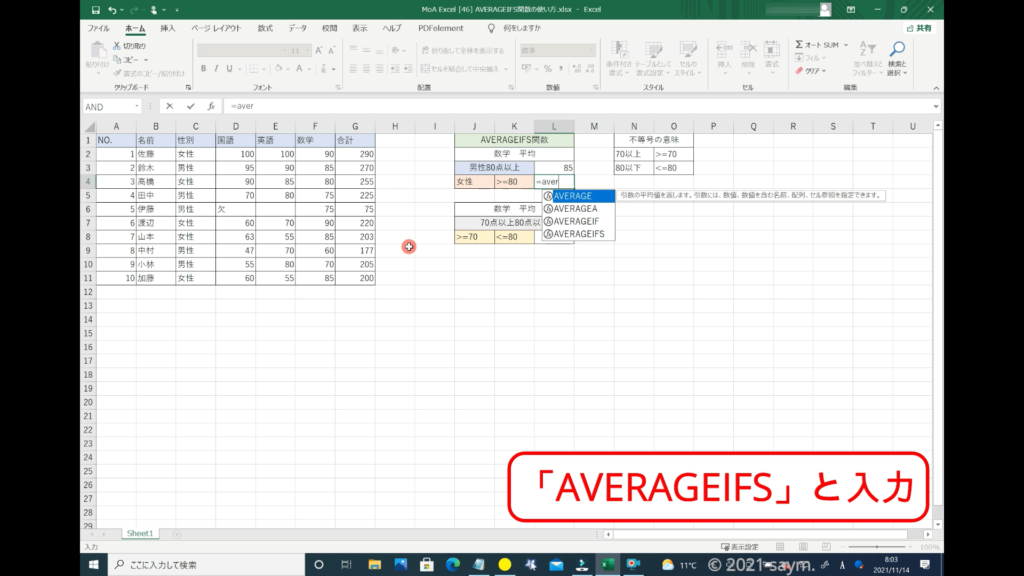Screen dimensions: 1024x576
Task: Click the AutoSum sigma icon
Action: pyautogui.click(x=799, y=45)
